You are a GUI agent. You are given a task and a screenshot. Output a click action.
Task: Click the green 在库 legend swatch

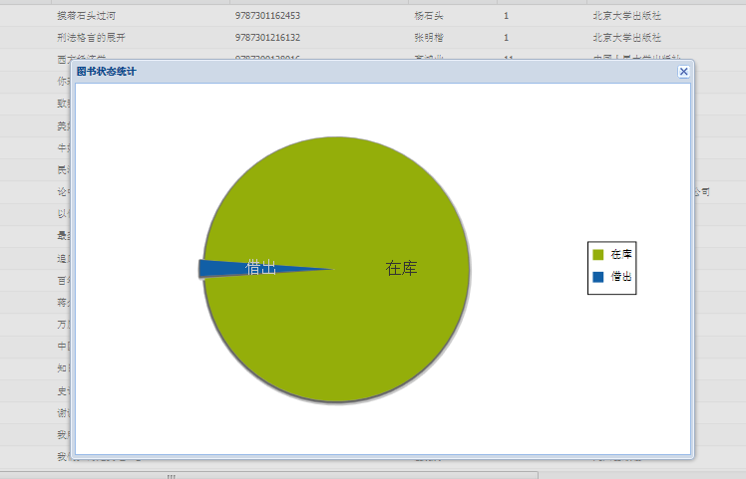(x=598, y=254)
